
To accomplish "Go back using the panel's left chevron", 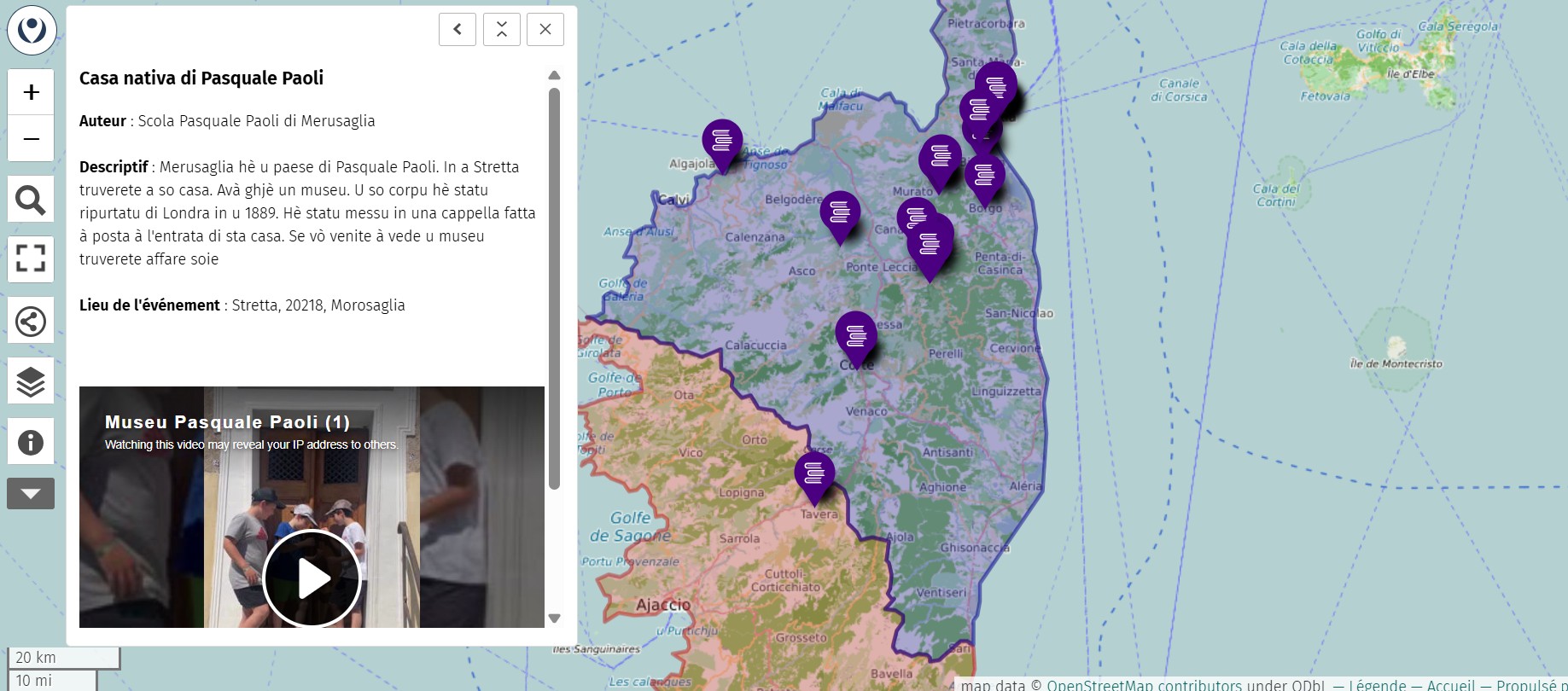I will [x=458, y=30].
